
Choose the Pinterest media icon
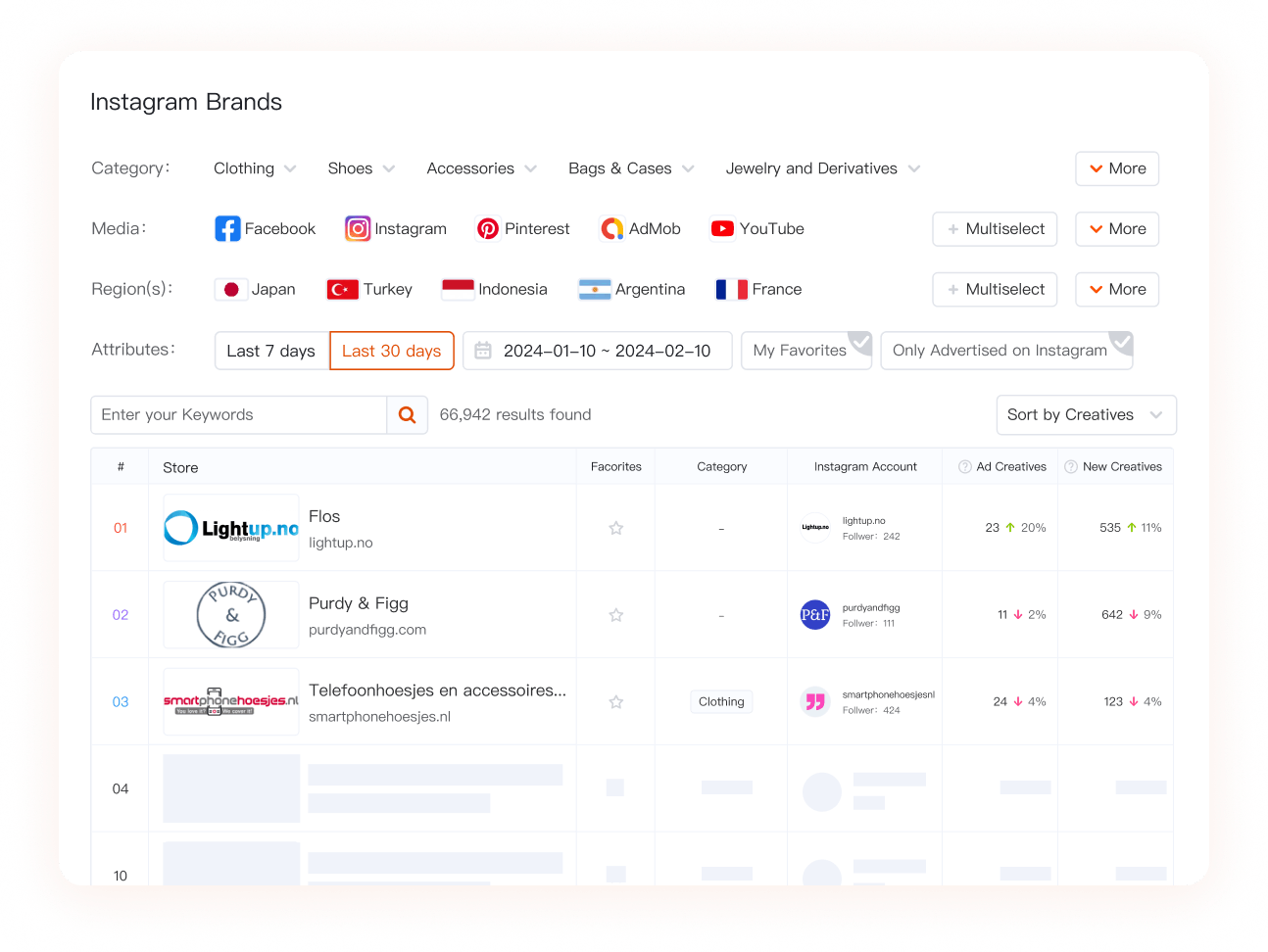488,229
